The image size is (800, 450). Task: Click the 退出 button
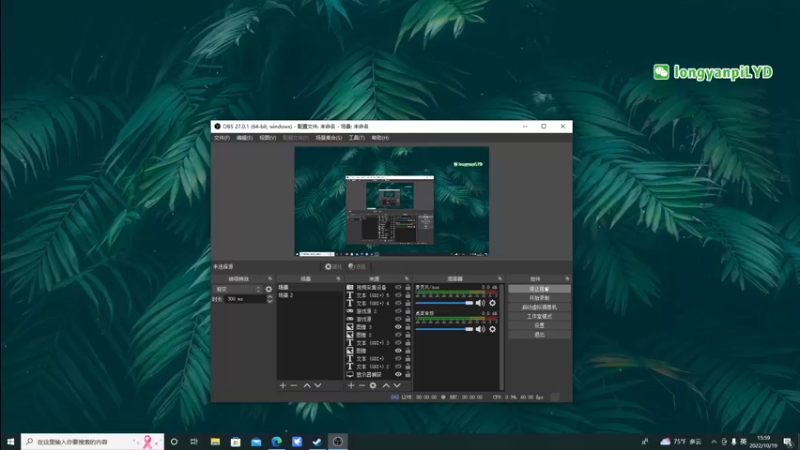click(x=539, y=335)
